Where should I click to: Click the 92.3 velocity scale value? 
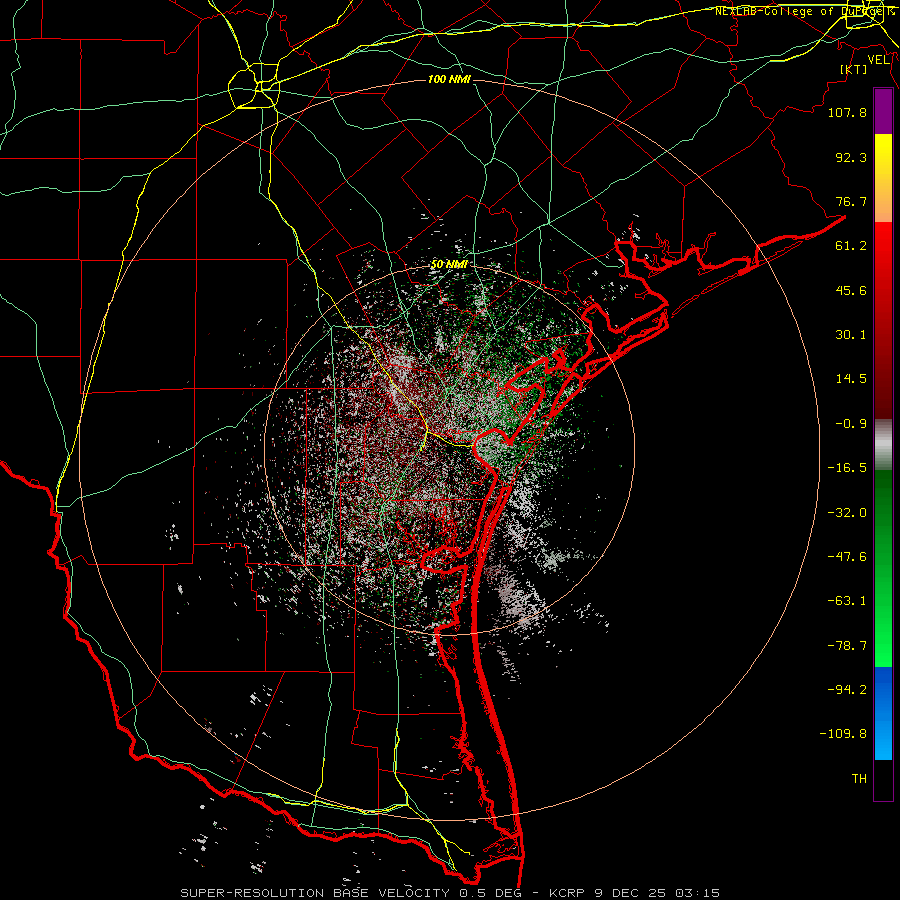click(851, 157)
